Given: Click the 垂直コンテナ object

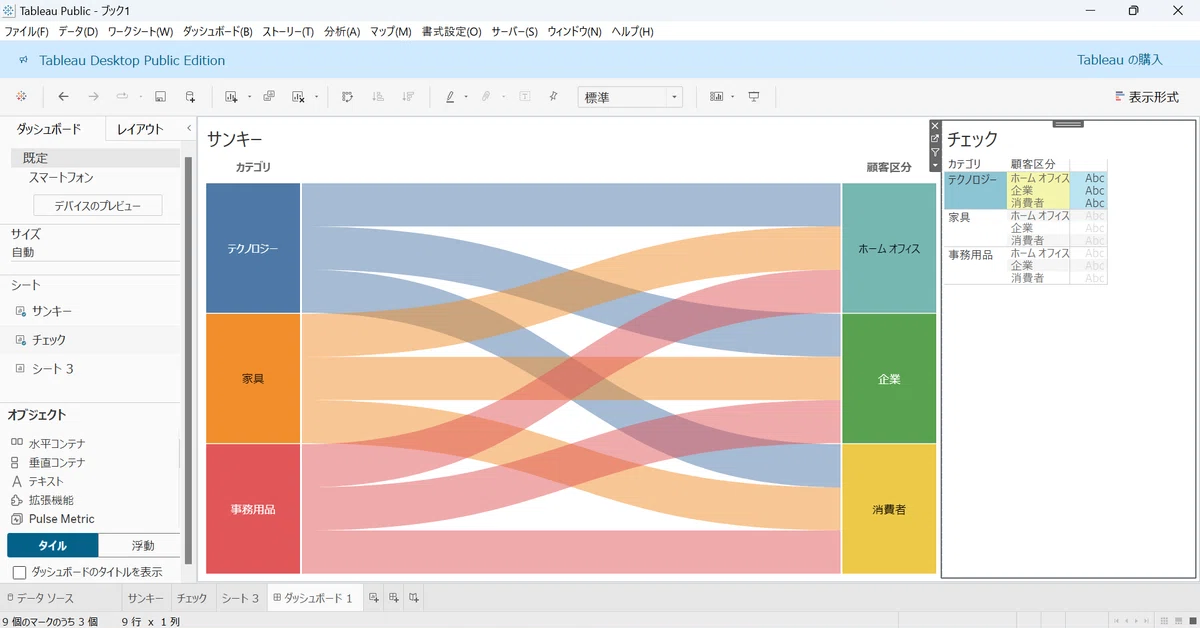Looking at the screenshot, I should pos(48,462).
